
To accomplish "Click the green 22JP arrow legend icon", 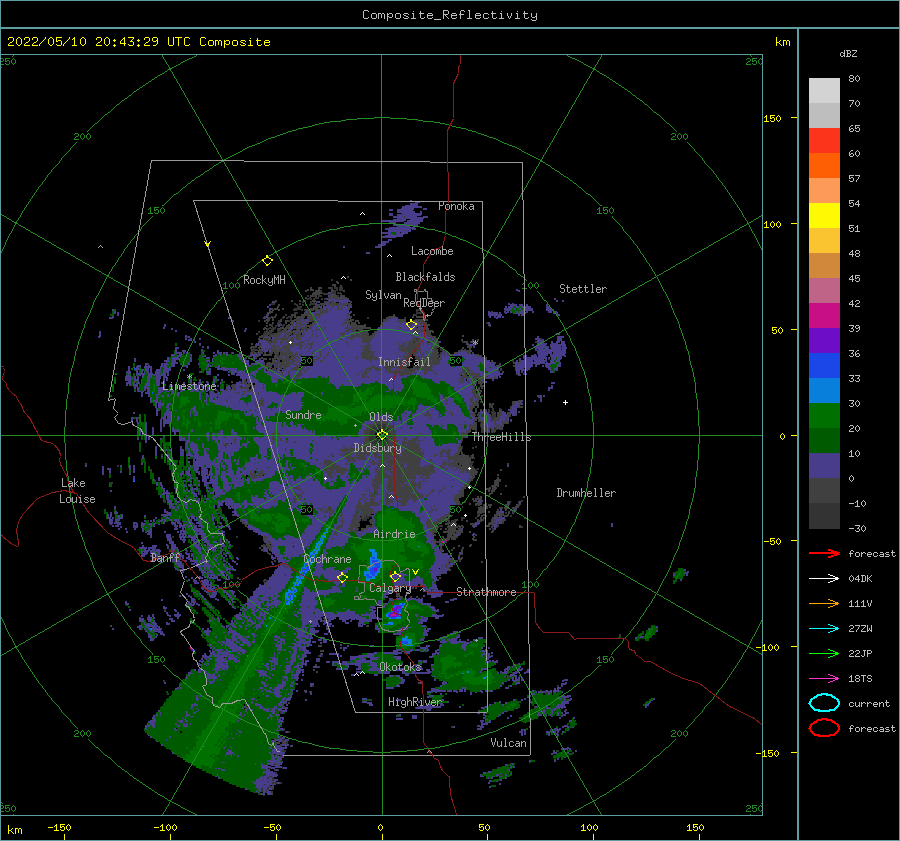I will [x=824, y=653].
